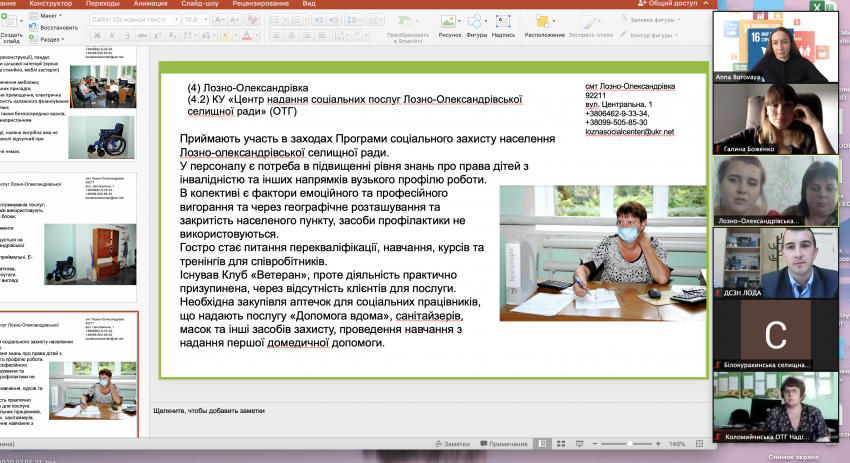Select the wheelchair slide thumbnail with cabinet

69,237
